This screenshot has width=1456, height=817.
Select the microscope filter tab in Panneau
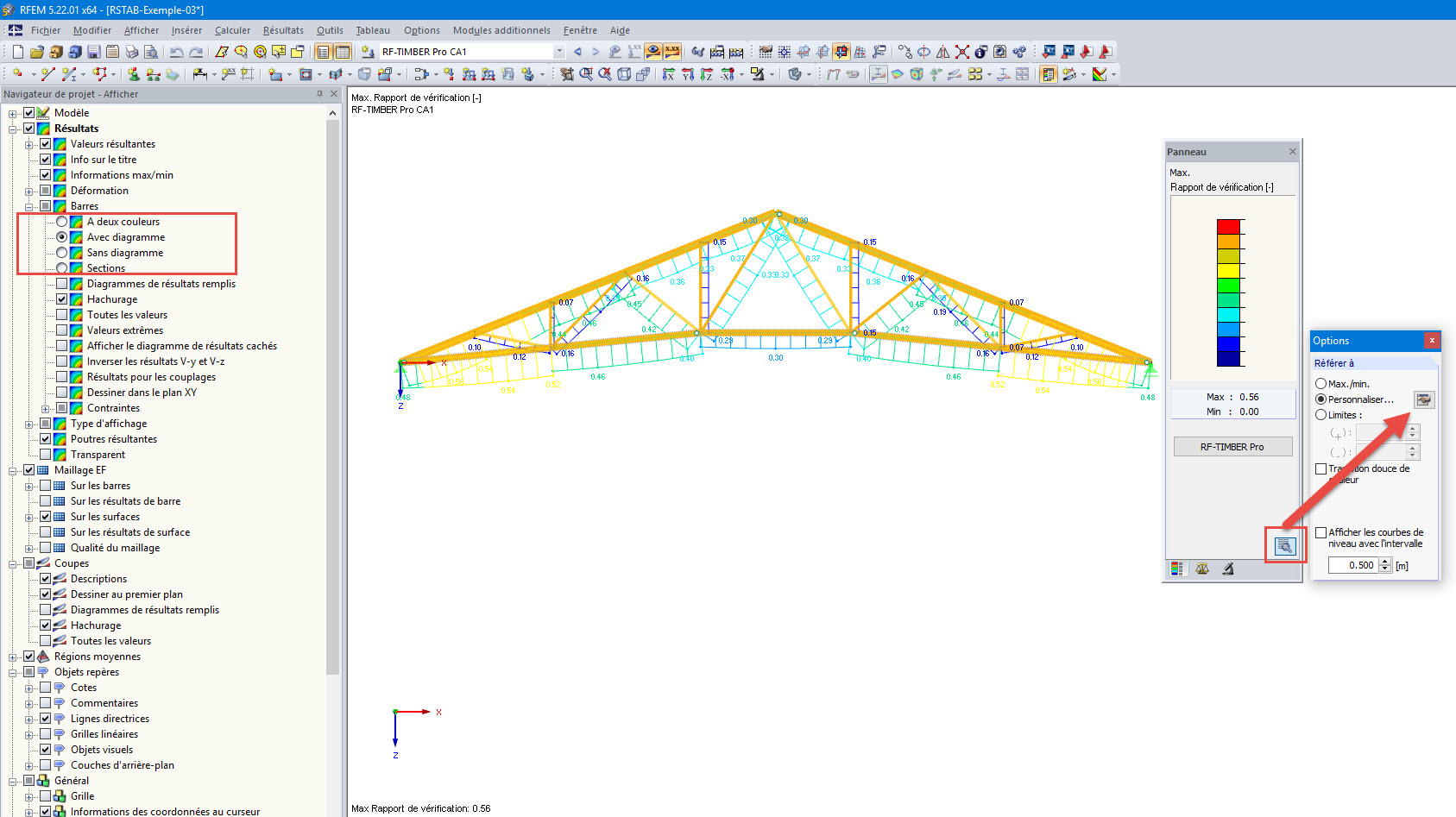1228,569
